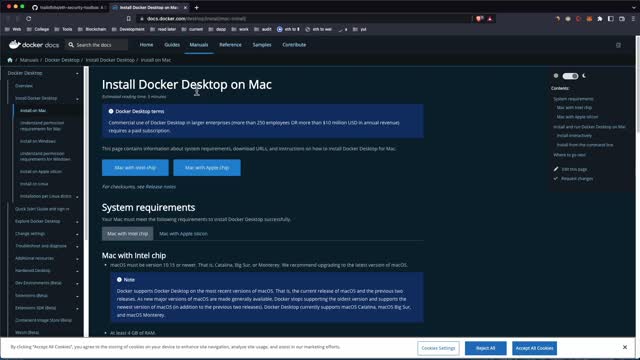Switch to the first GitHub browser tab
Image resolution: width=640 pixels, height=360 pixels.
69,7
